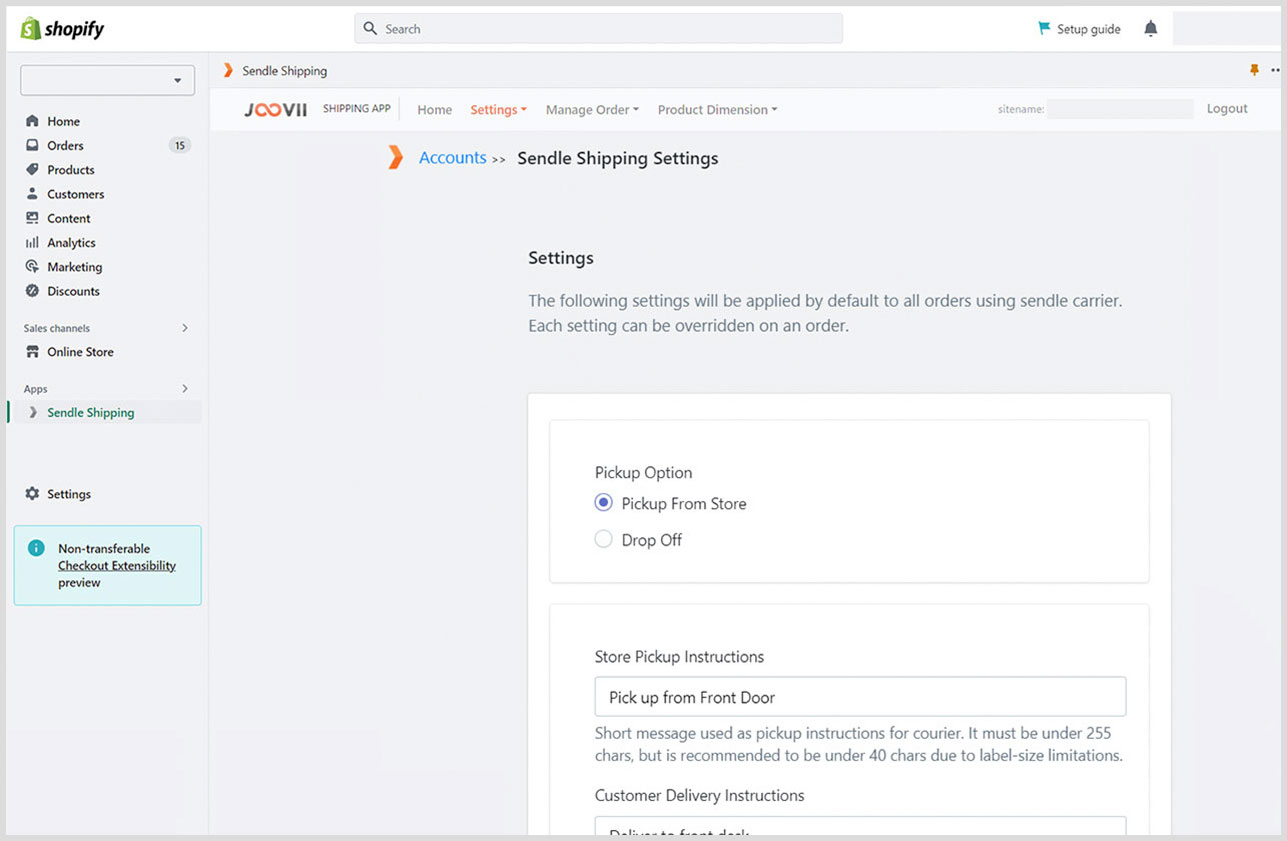1287x841 pixels.
Task: Click the Discounts percent icon
Action: [x=32, y=291]
